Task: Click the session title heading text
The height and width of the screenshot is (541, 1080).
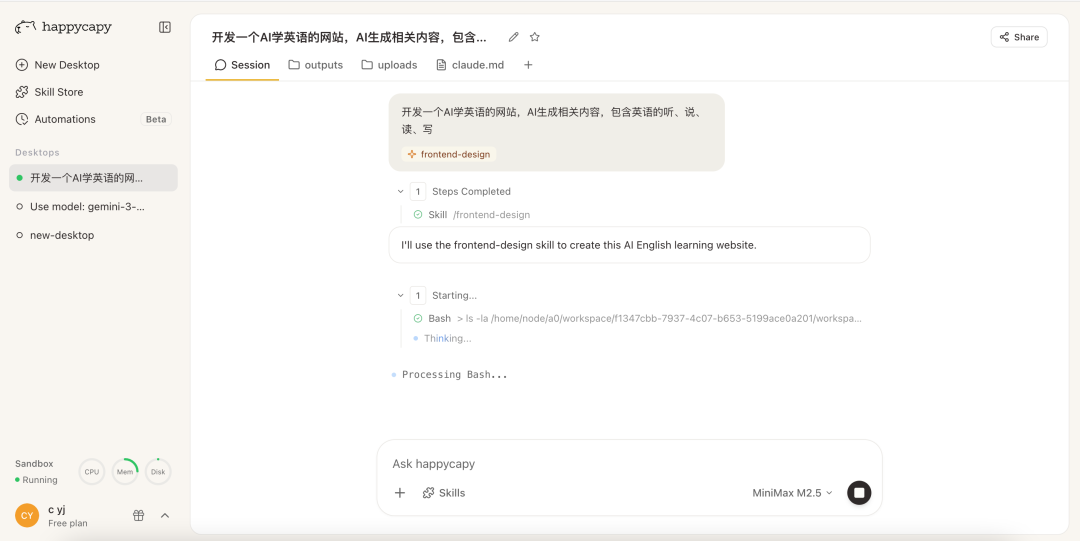Action: coord(349,37)
